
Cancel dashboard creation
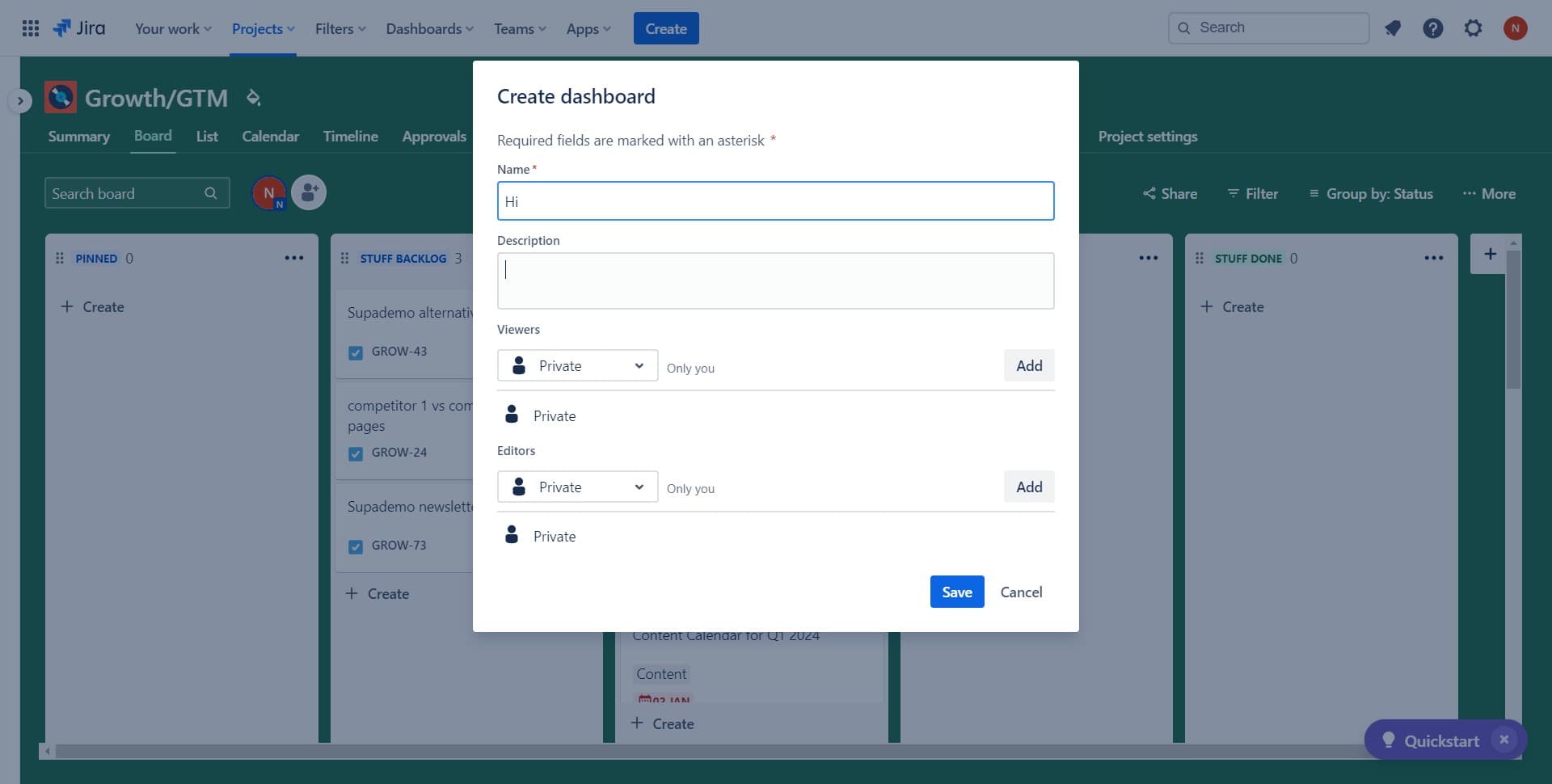coord(1021,592)
